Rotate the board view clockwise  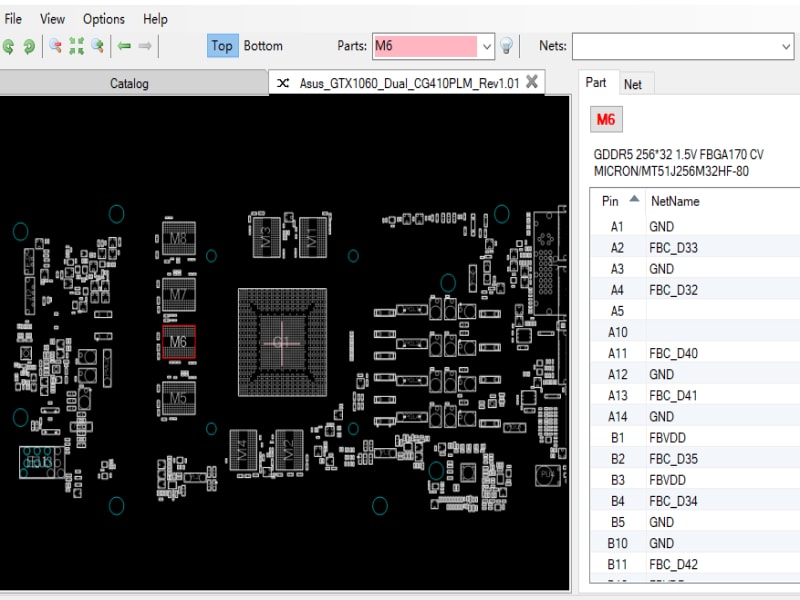pyautogui.click(x=29, y=46)
